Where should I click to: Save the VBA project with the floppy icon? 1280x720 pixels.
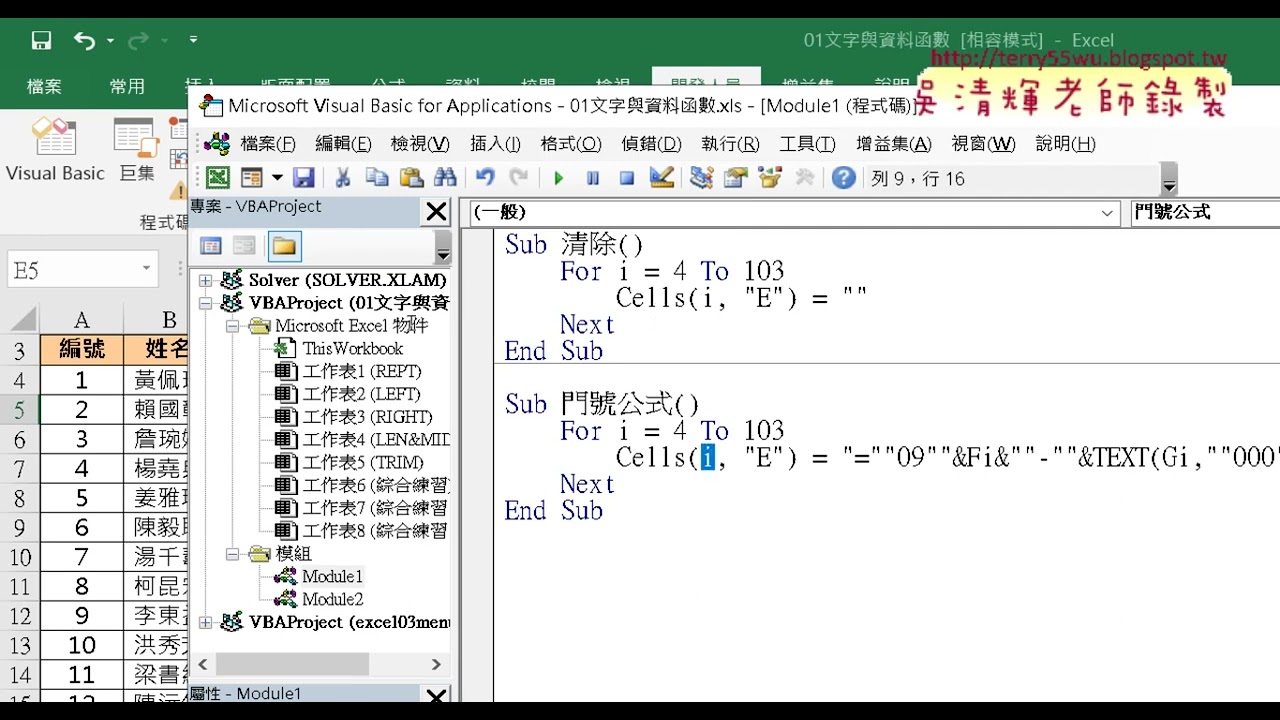304,178
